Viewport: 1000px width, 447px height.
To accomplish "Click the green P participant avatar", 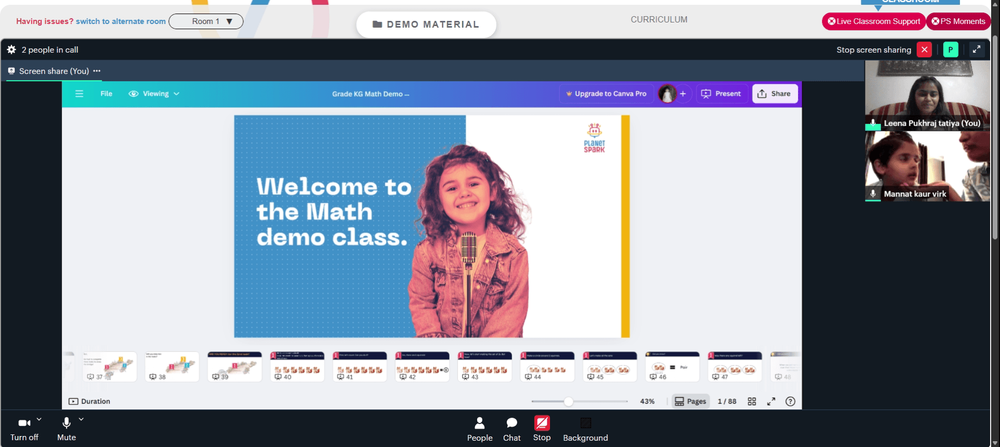I will click(x=950, y=50).
